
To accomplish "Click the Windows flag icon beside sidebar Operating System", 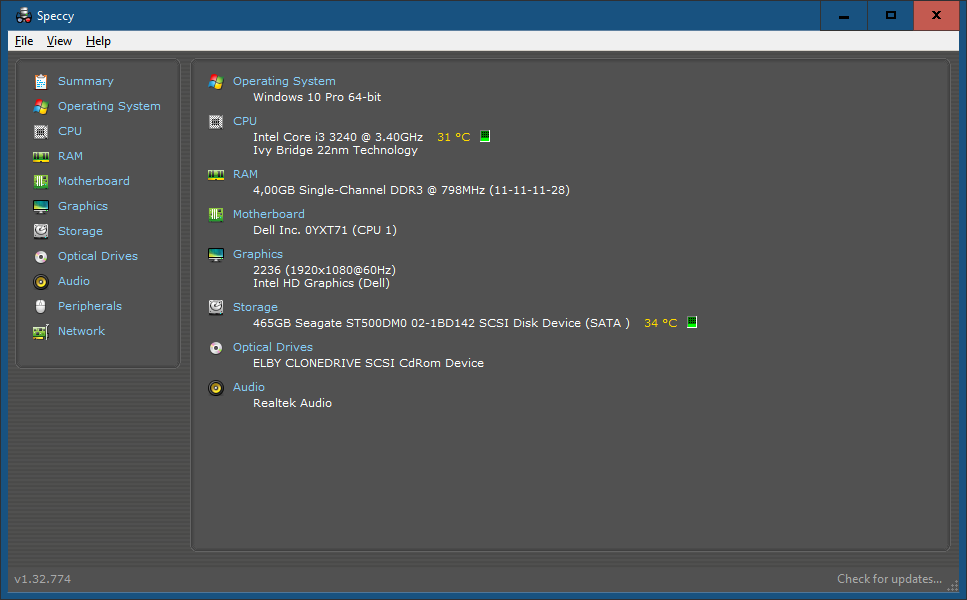I will 41,107.
